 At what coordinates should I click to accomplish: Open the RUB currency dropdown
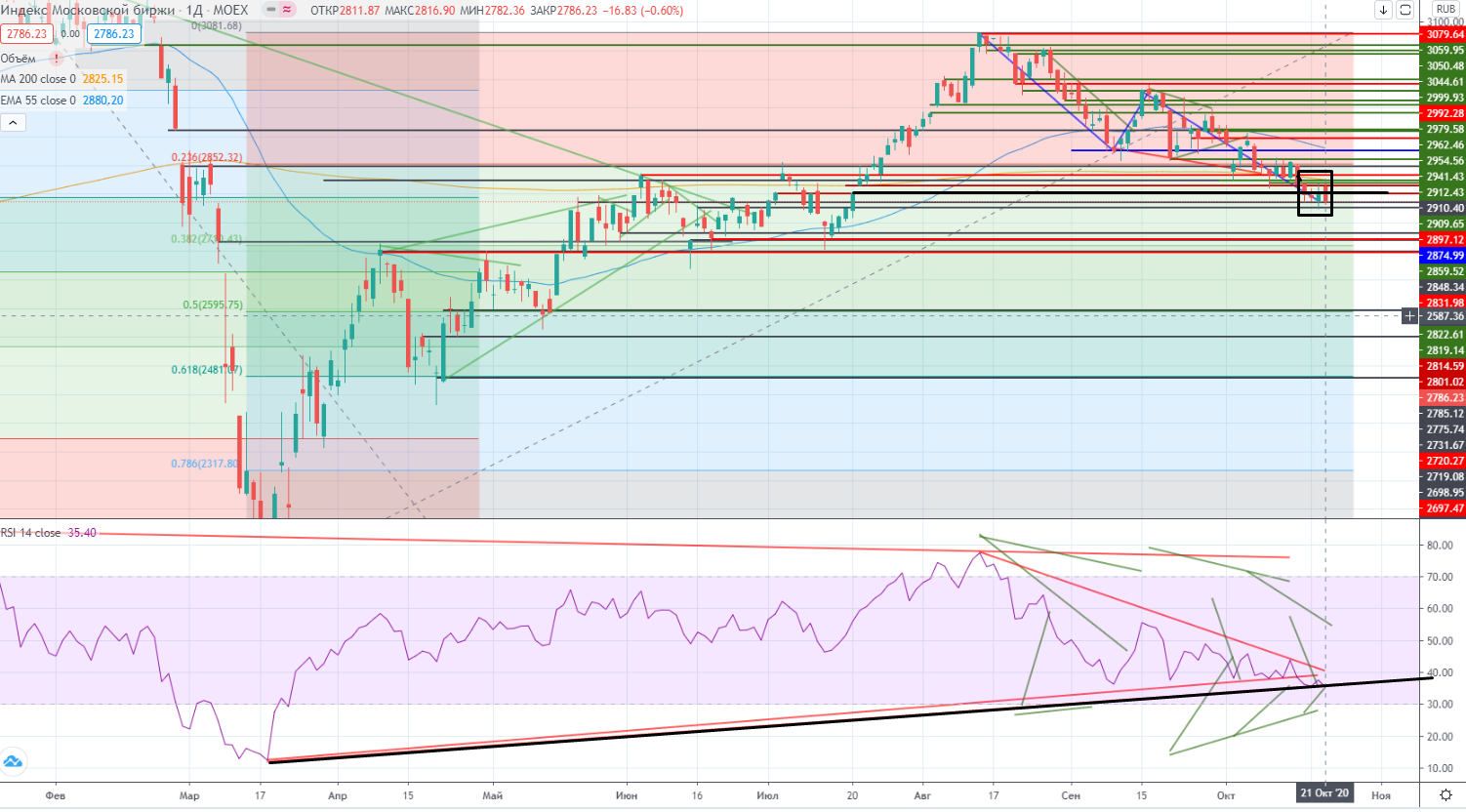[1446, 9]
